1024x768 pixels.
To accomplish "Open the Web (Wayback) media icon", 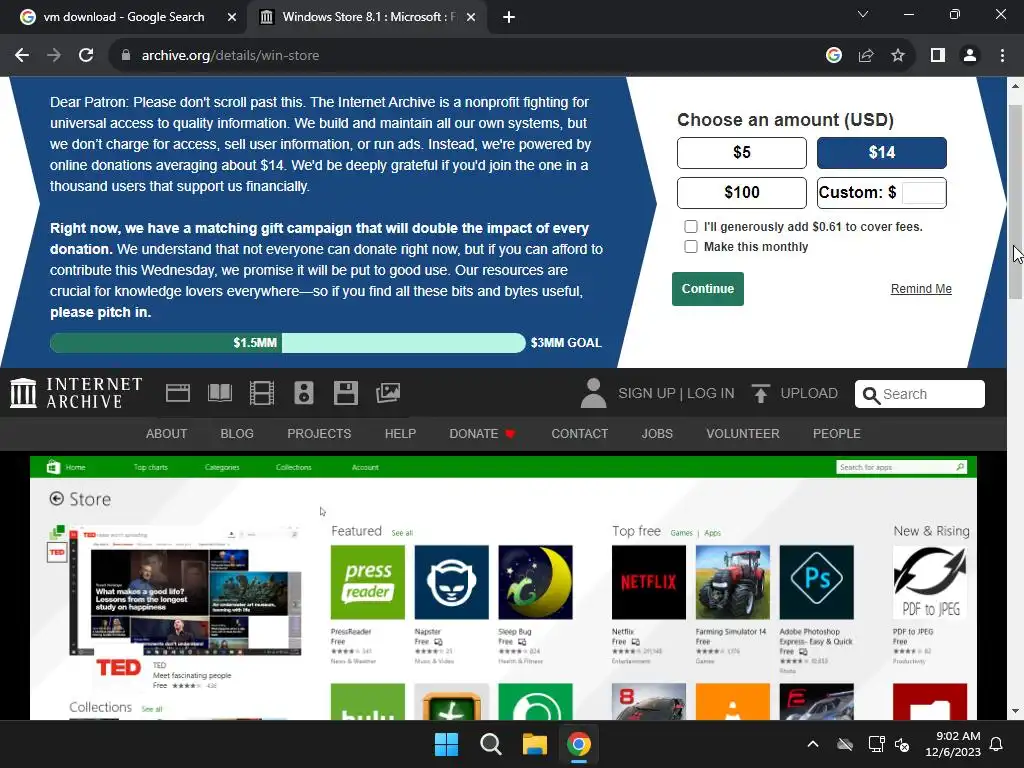I will point(178,393).
